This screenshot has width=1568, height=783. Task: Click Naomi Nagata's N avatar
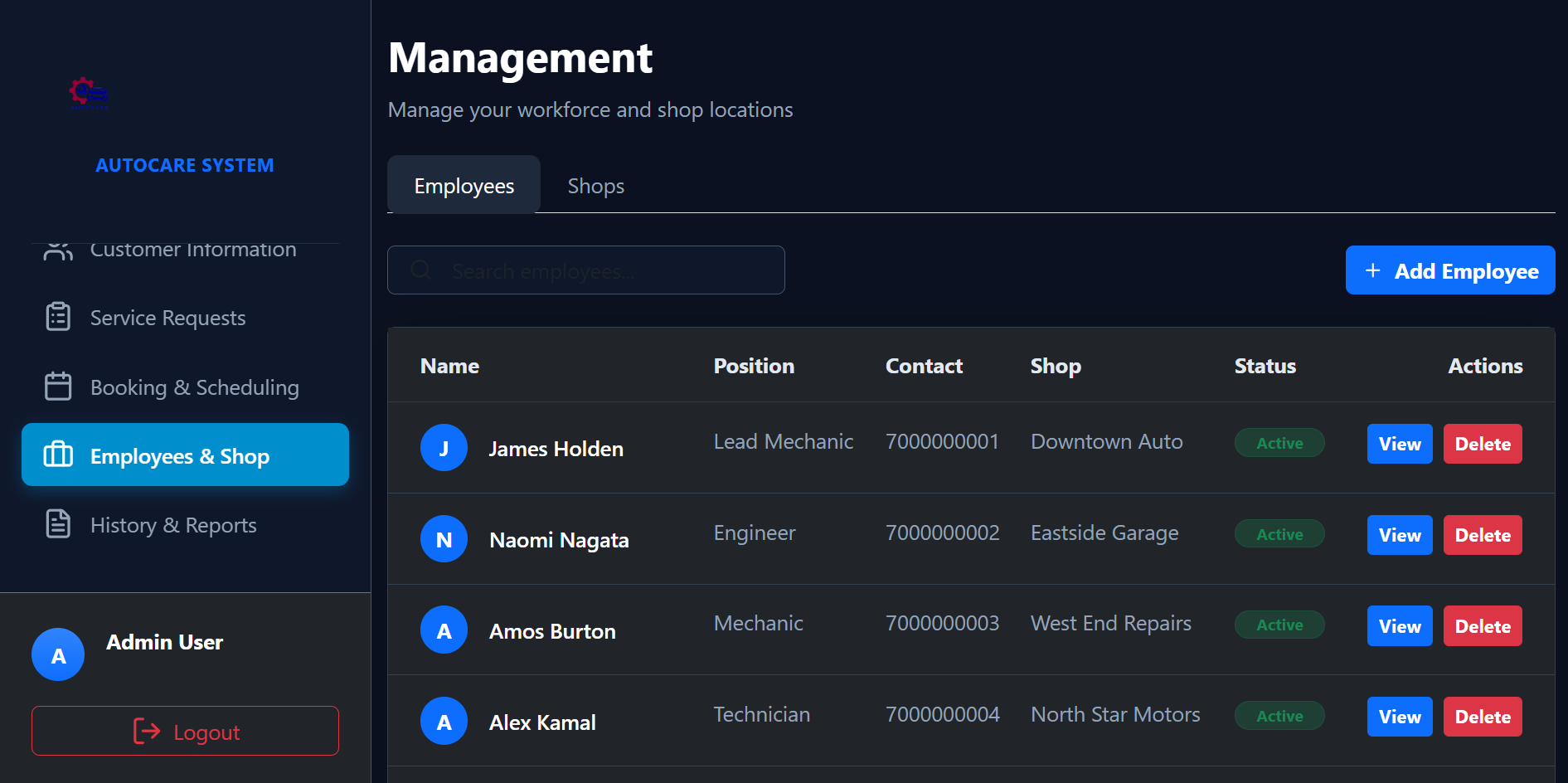click(444, 539)
